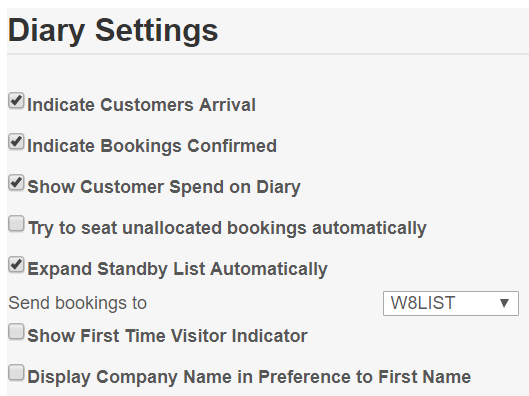Click the Send bookings to label
This screenshot has height=396, width=529.
(78, 303)
